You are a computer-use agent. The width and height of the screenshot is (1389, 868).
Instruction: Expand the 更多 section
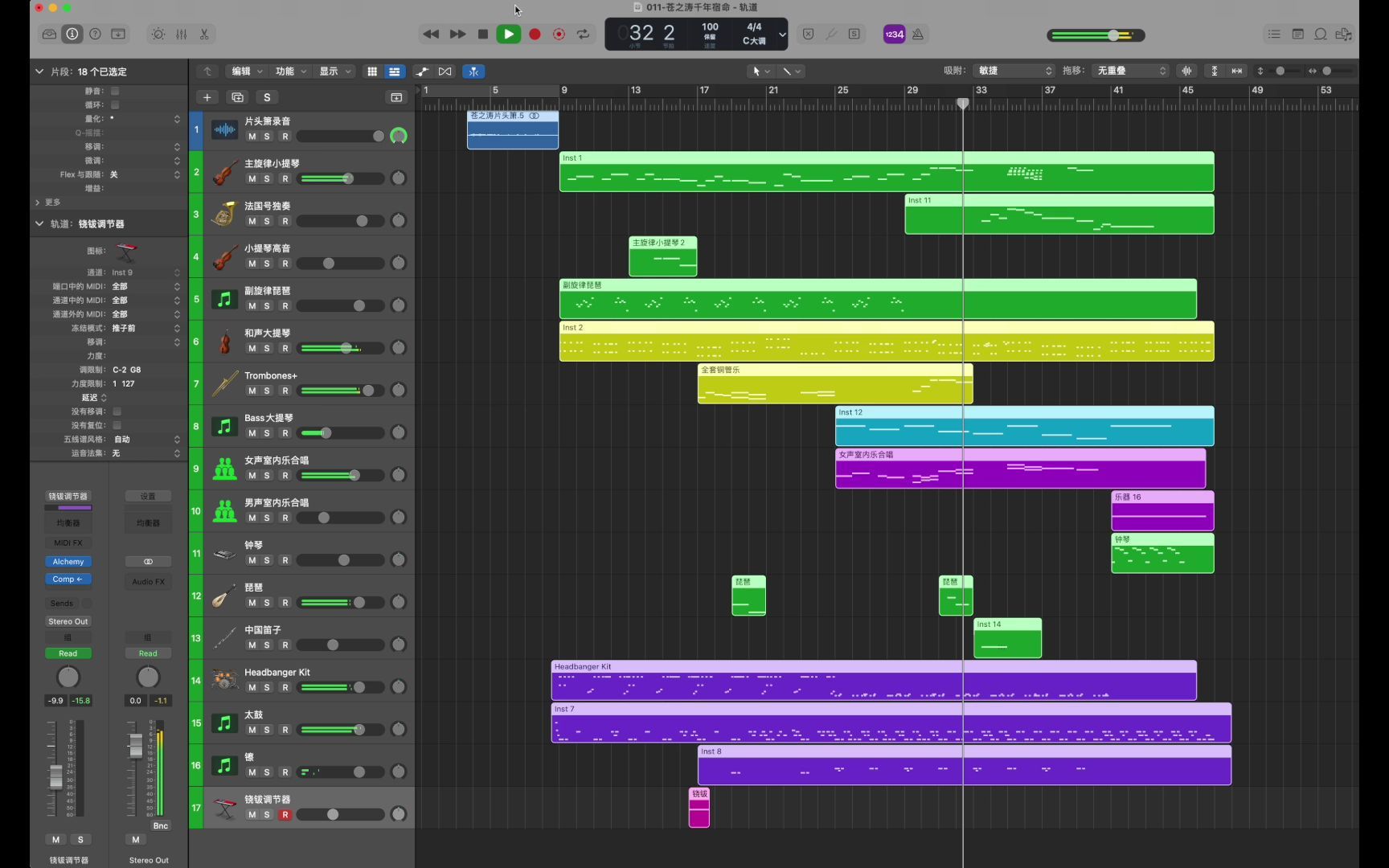(x=38, y=202)
